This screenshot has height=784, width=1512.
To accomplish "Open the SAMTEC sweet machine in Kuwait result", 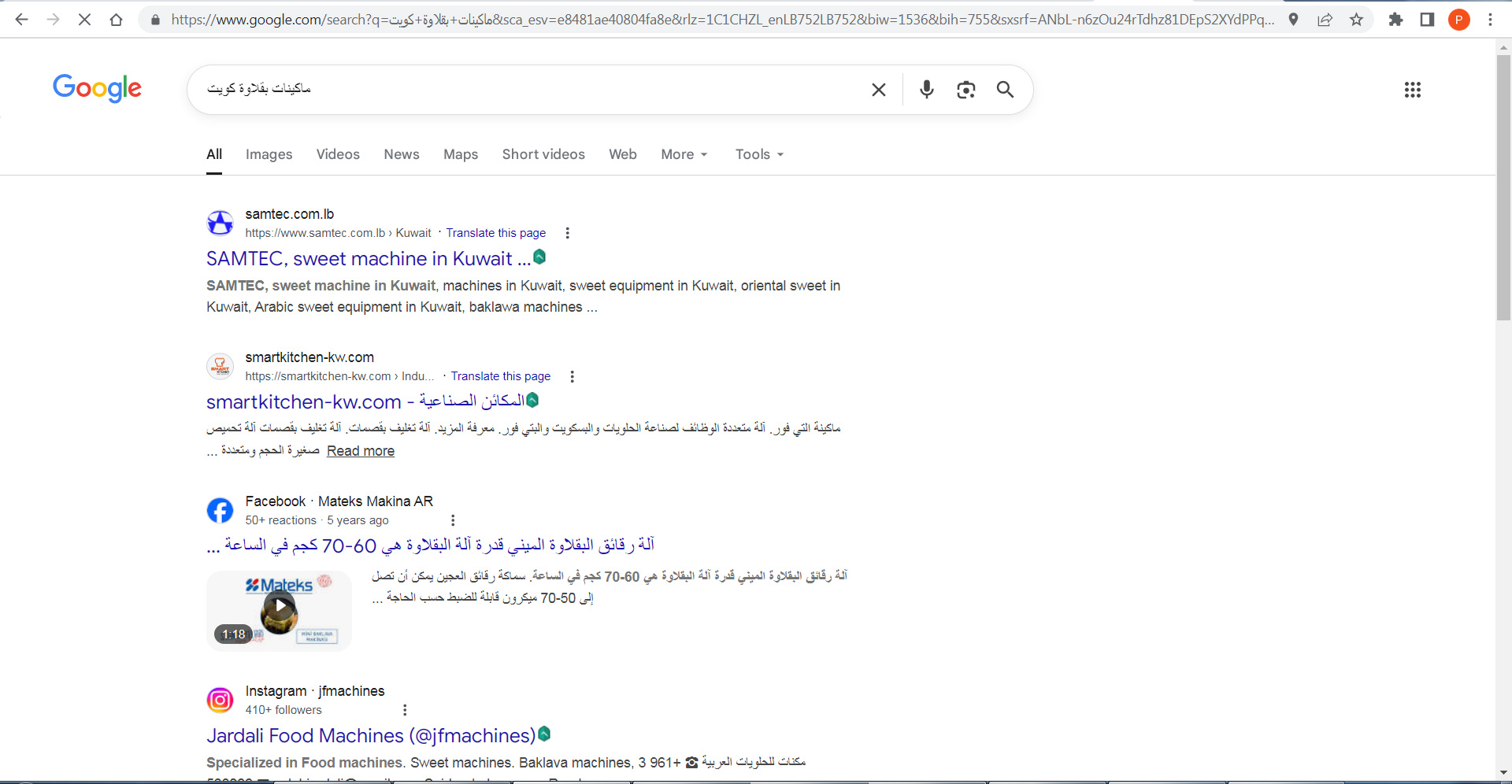I will coord(369,259).
